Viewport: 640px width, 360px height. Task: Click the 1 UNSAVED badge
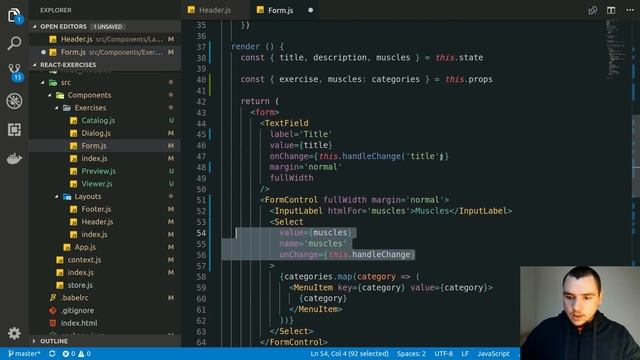(x=108, y=27)
